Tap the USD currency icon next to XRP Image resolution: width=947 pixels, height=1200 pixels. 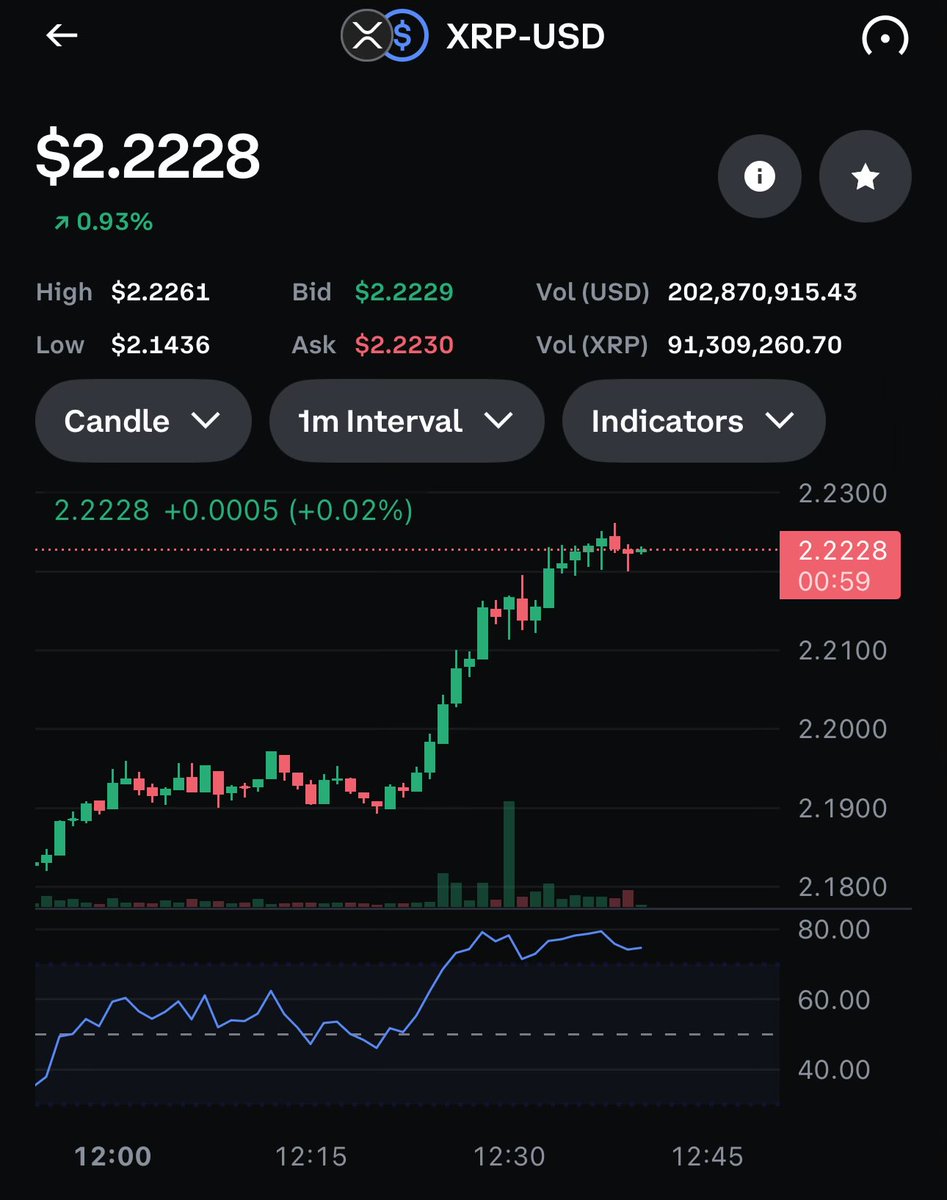(406, 35)
